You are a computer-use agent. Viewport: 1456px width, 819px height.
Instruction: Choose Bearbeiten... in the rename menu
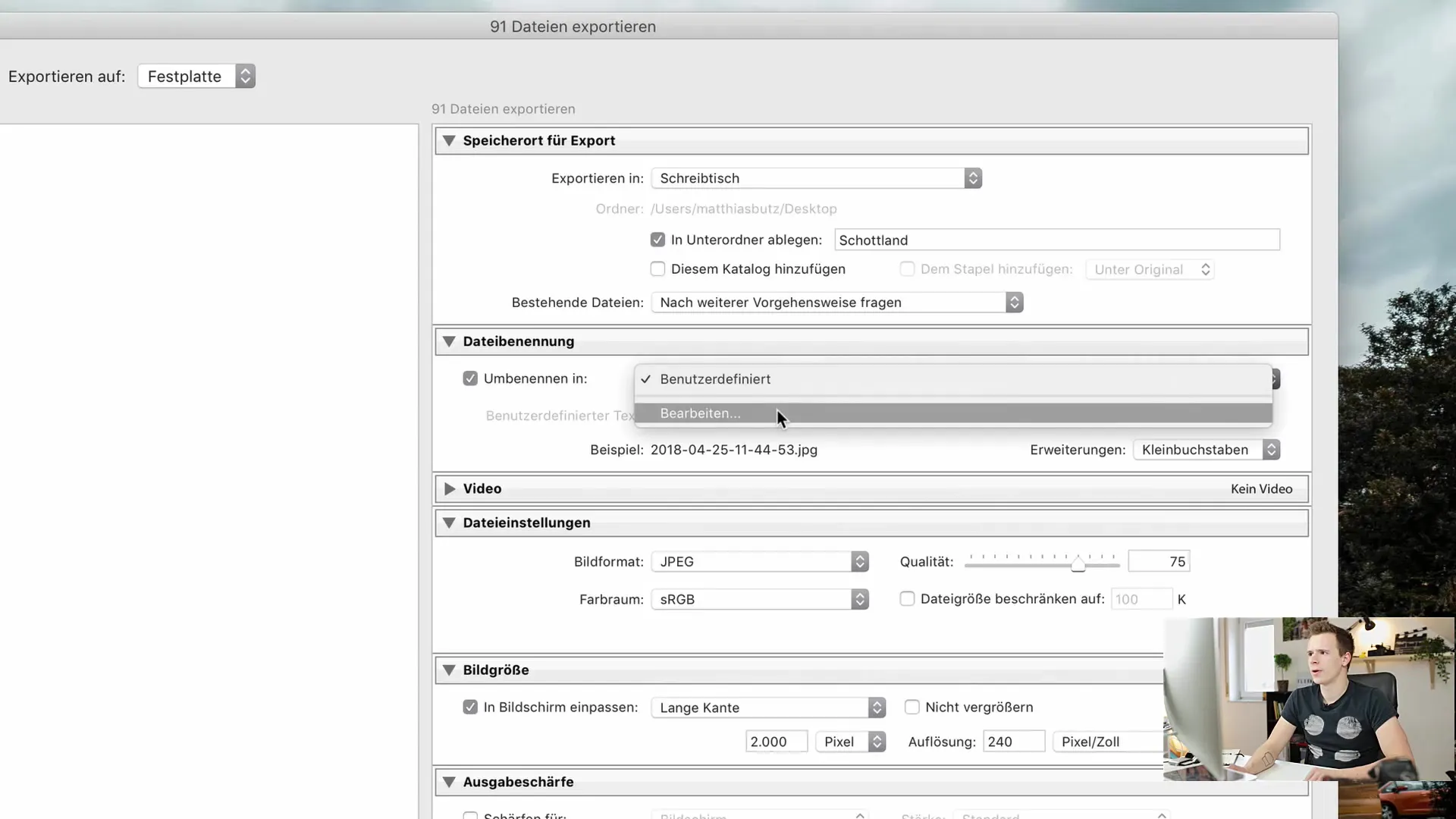(x=953, y=413)
